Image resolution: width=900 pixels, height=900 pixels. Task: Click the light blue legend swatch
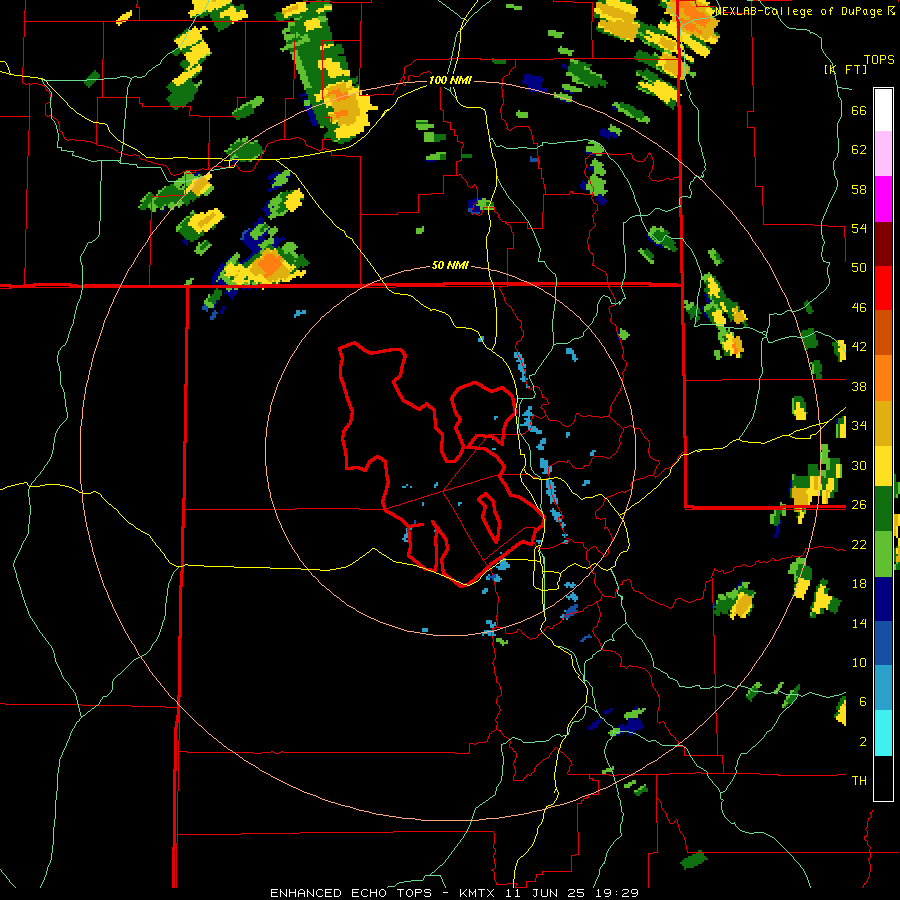click(883, 689)
